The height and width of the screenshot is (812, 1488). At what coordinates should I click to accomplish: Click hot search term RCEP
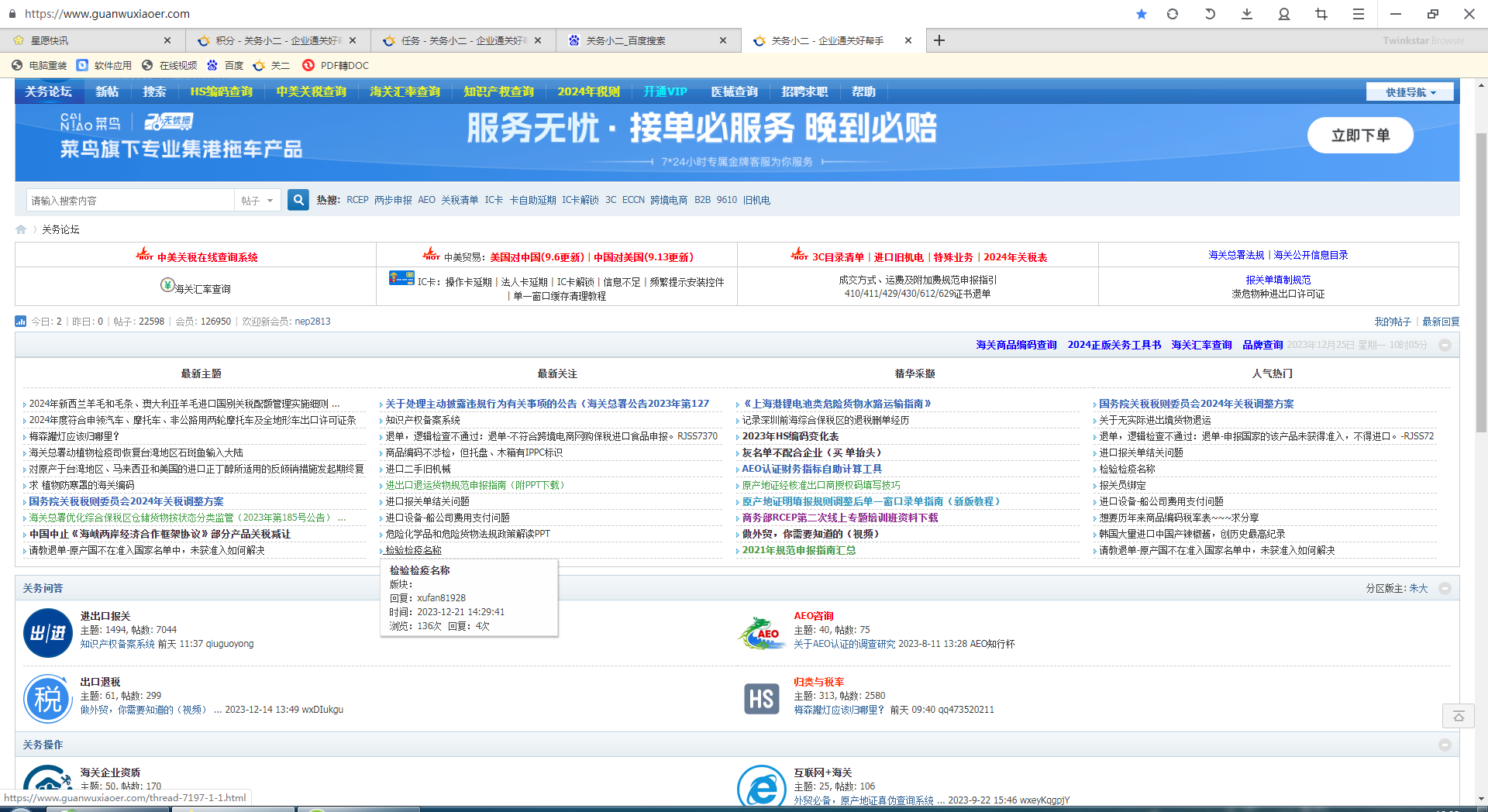click(x=357, y=200)
